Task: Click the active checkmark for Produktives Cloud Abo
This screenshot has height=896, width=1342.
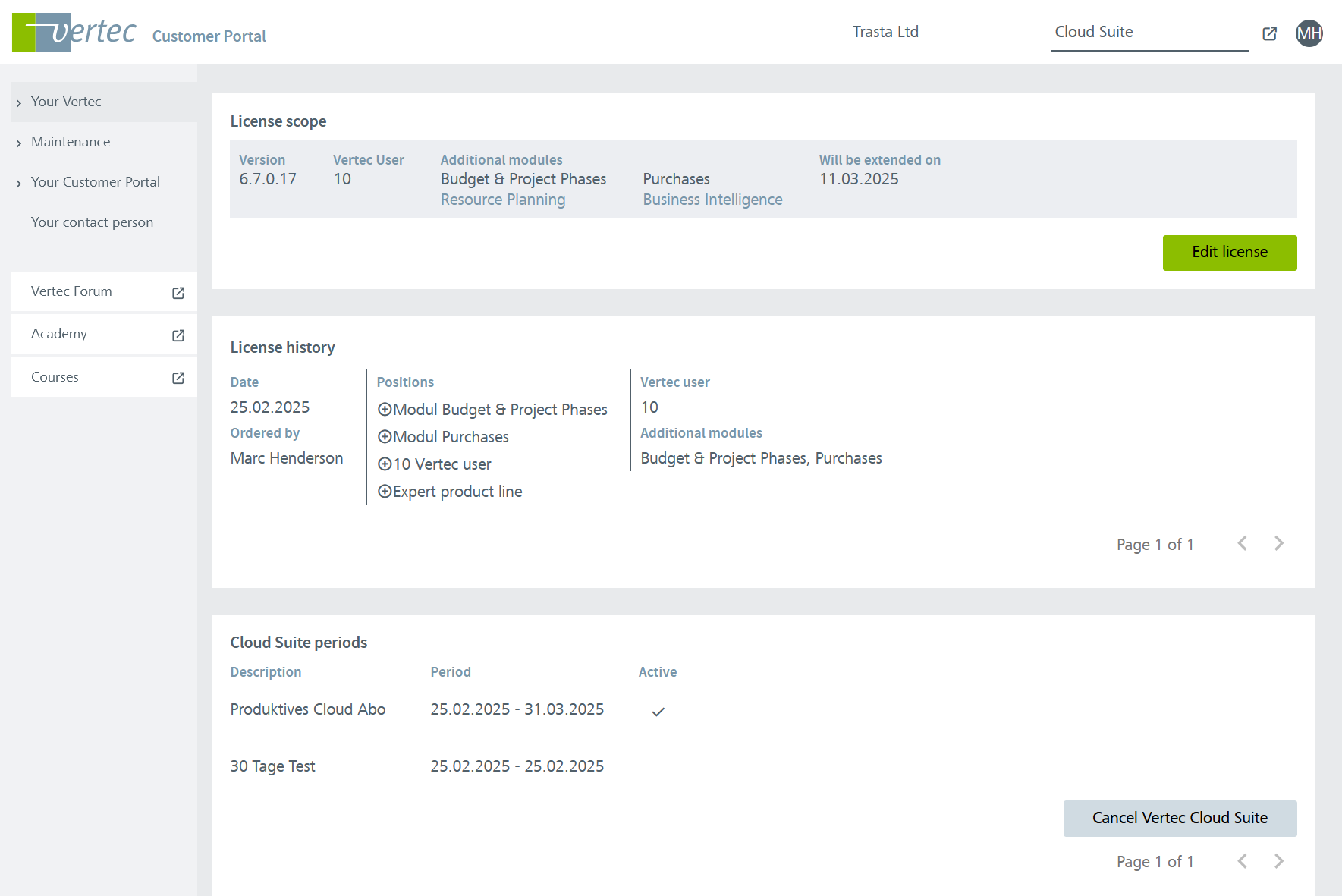Action: [658, 712]
